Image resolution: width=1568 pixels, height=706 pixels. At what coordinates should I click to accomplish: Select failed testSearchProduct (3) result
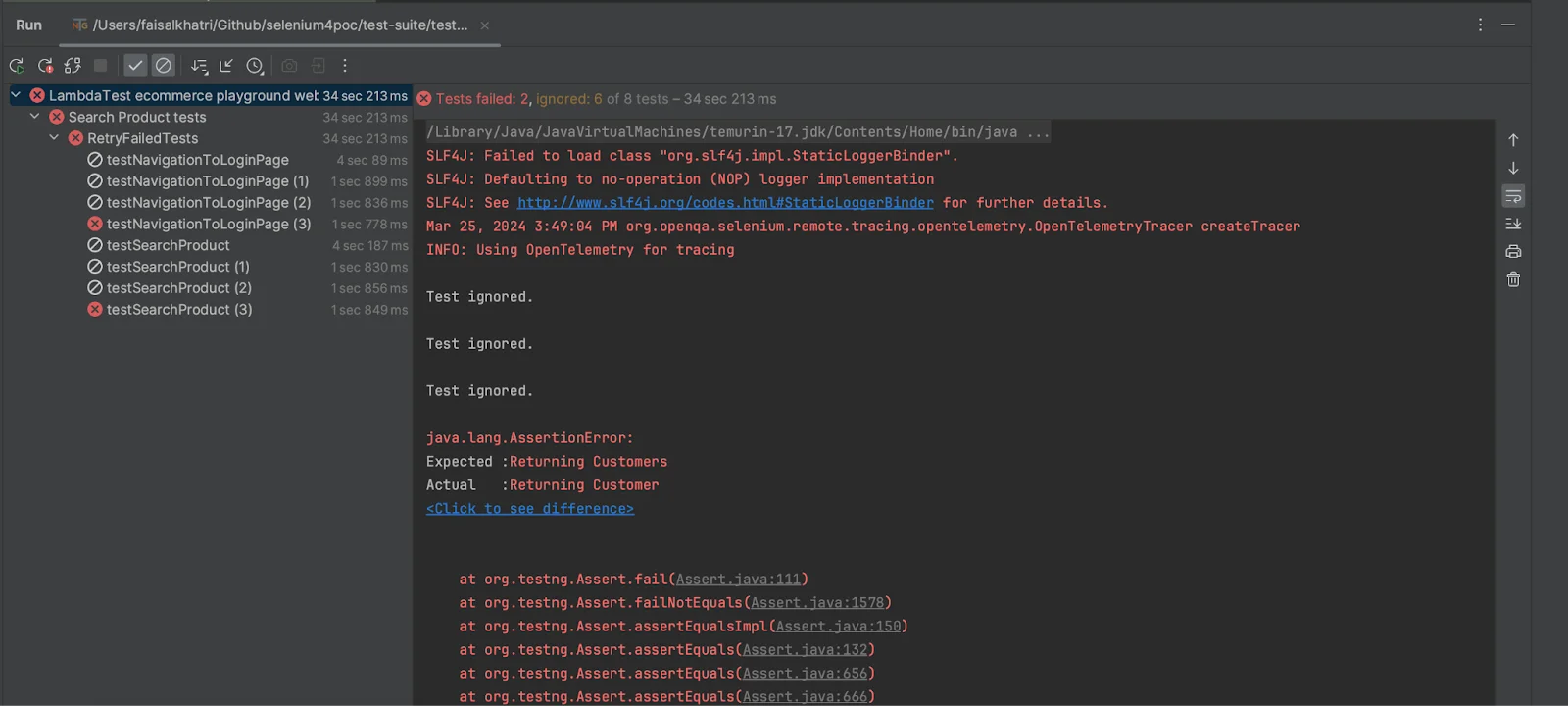pos(179,310)
